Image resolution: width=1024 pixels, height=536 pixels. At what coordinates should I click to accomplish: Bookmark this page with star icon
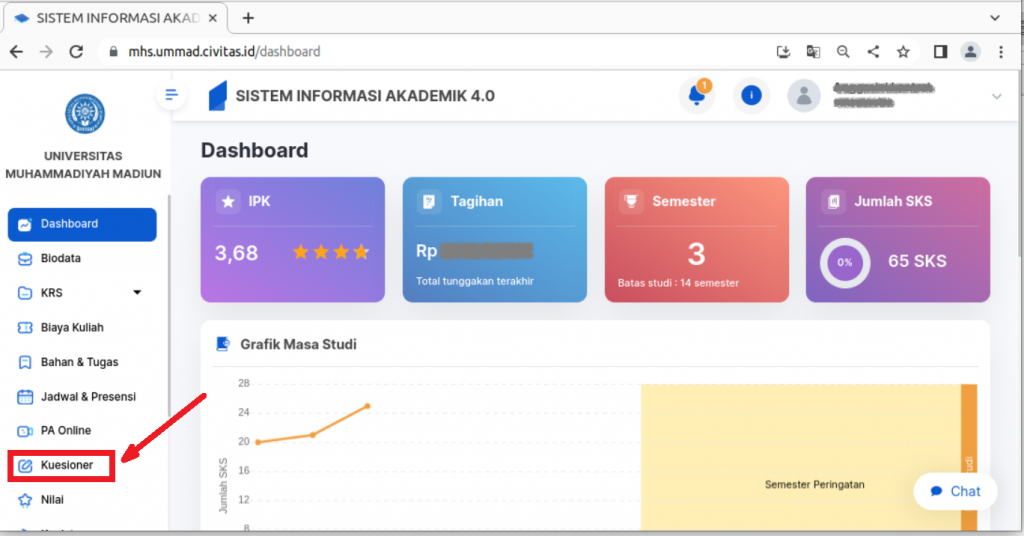pos(903,51)
